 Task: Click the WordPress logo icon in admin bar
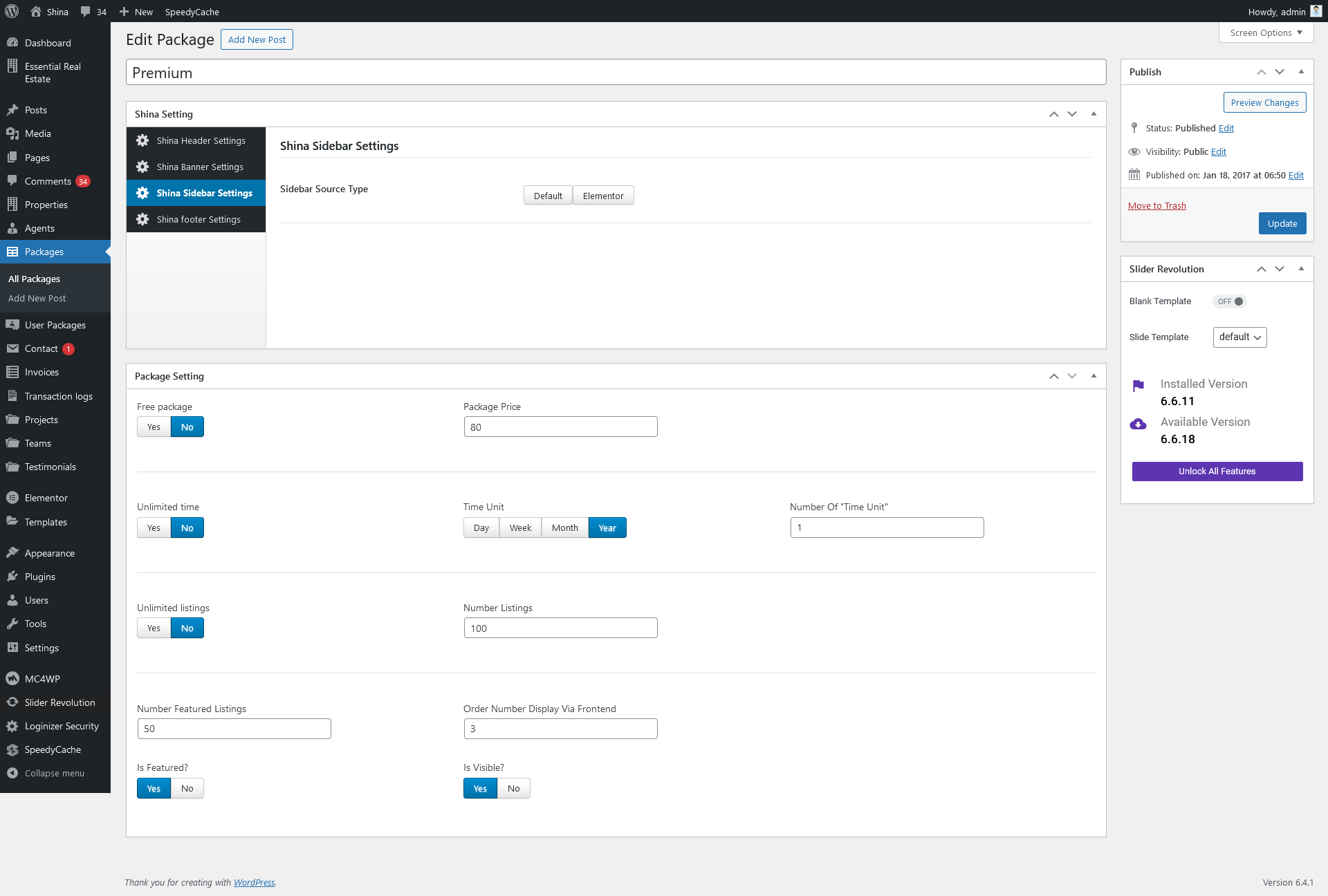12,11
